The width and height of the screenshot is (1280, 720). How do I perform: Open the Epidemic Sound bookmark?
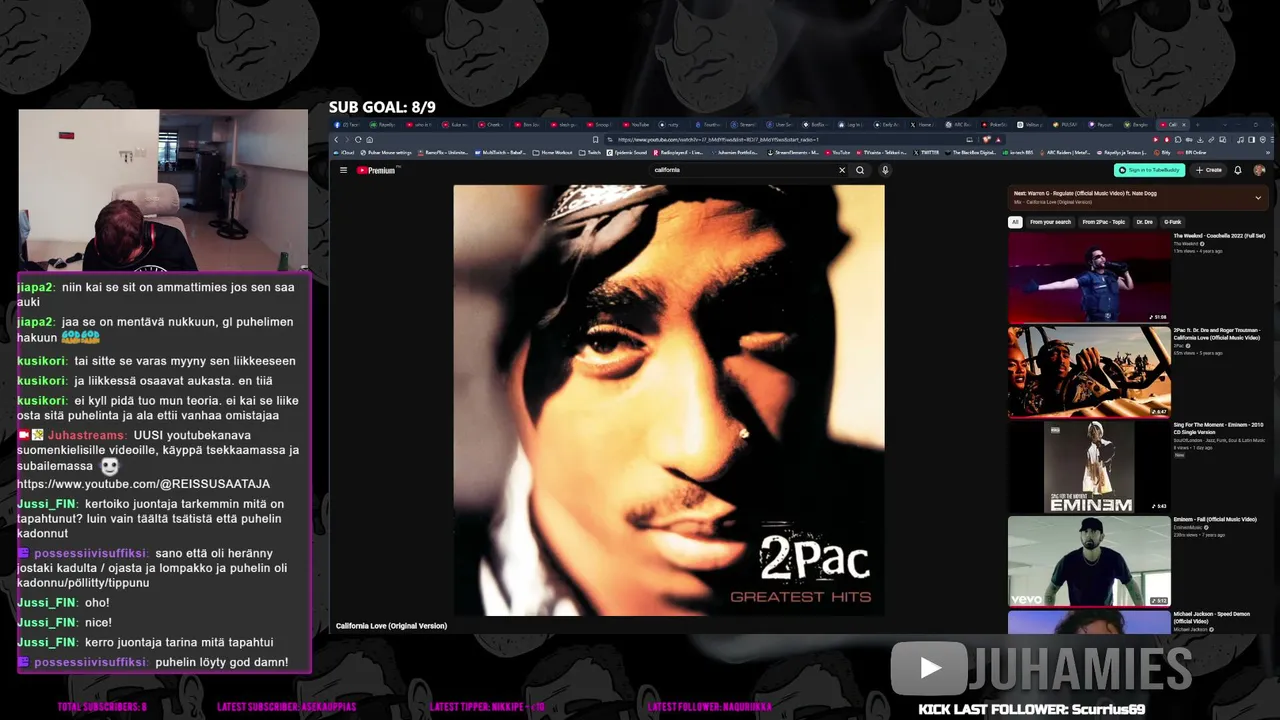tap(626, 153)
